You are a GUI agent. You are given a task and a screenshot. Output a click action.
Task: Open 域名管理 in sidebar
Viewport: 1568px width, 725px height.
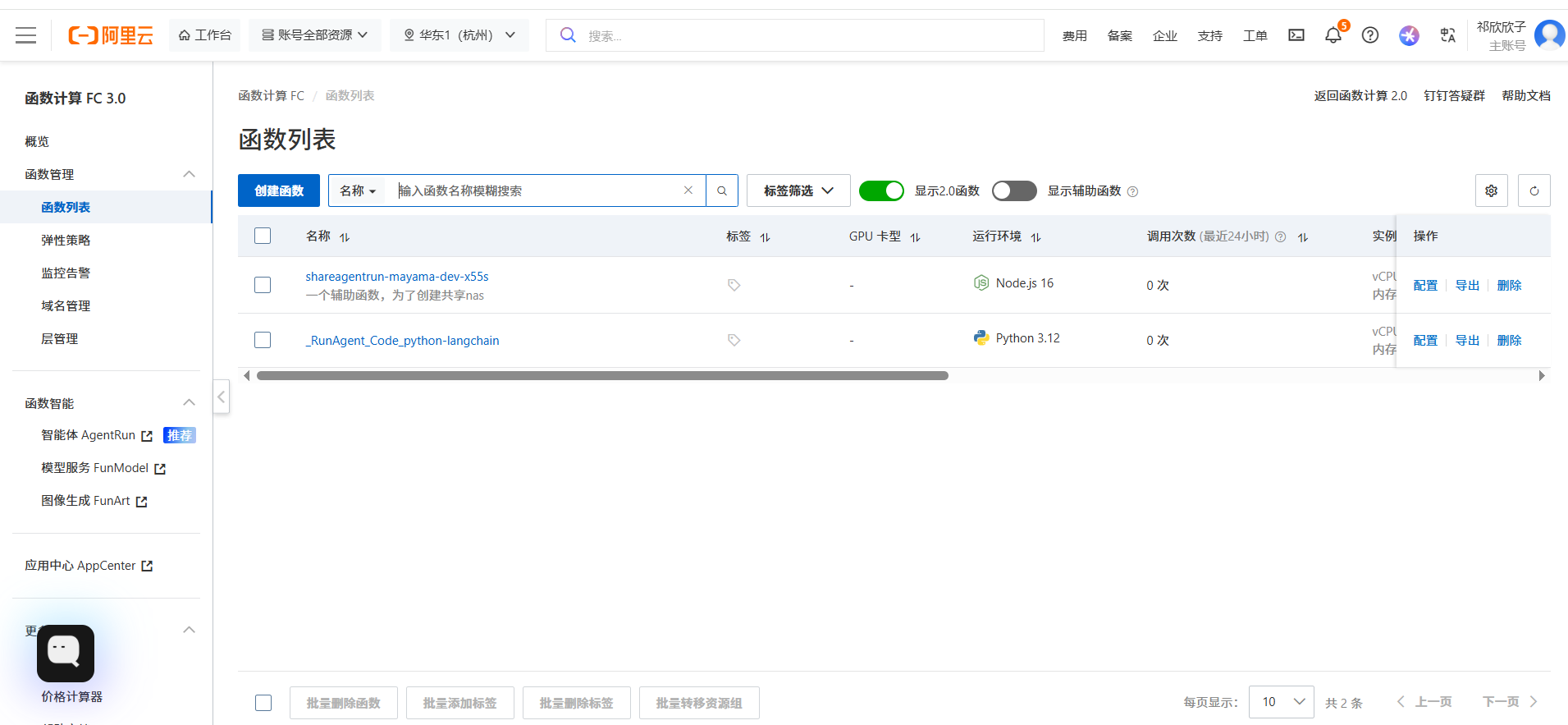click(x=66, y=305)
